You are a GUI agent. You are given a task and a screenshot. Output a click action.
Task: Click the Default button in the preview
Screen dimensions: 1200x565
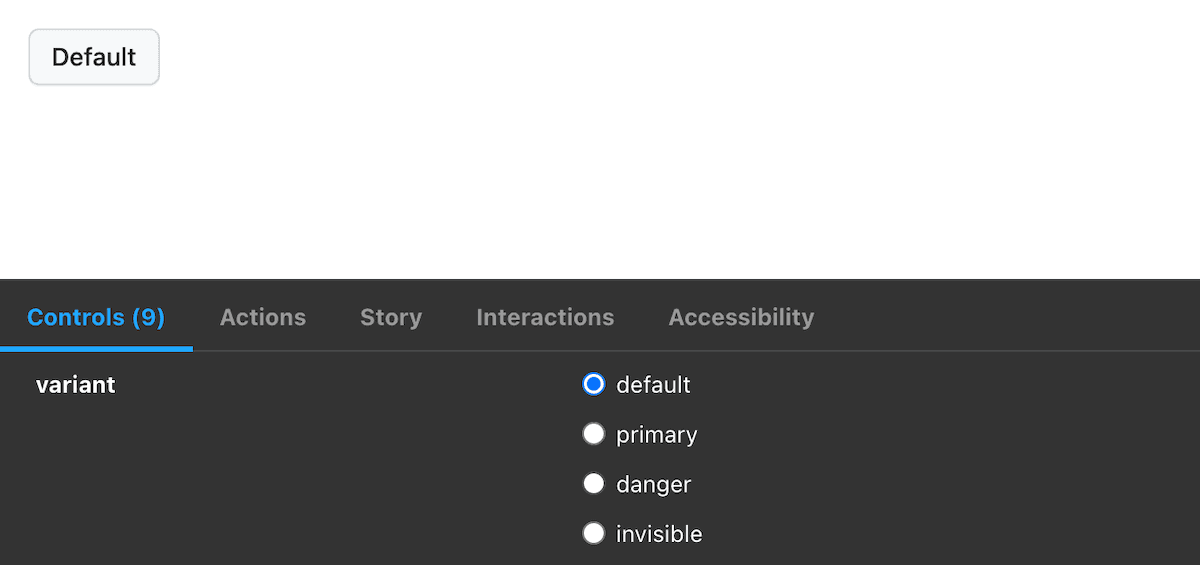coord(94,57)
